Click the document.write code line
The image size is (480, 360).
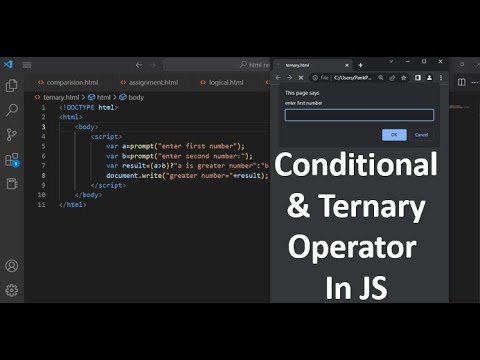point(187,175)
